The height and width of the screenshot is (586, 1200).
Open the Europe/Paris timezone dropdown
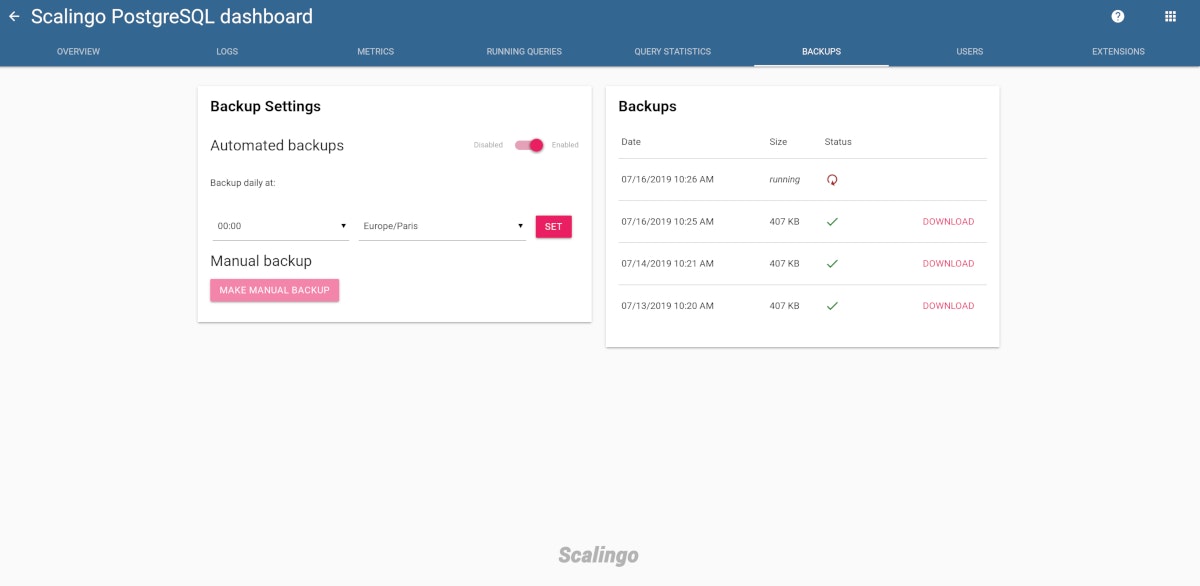tap(442, 225)
